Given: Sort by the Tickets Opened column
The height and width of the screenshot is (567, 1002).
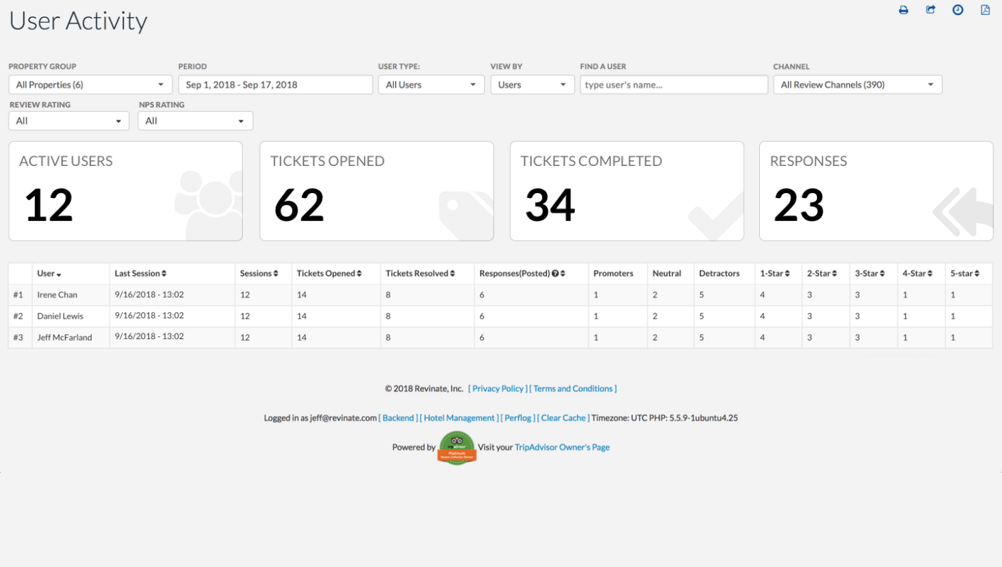Looking at the screenshot, I should [329, 273].
